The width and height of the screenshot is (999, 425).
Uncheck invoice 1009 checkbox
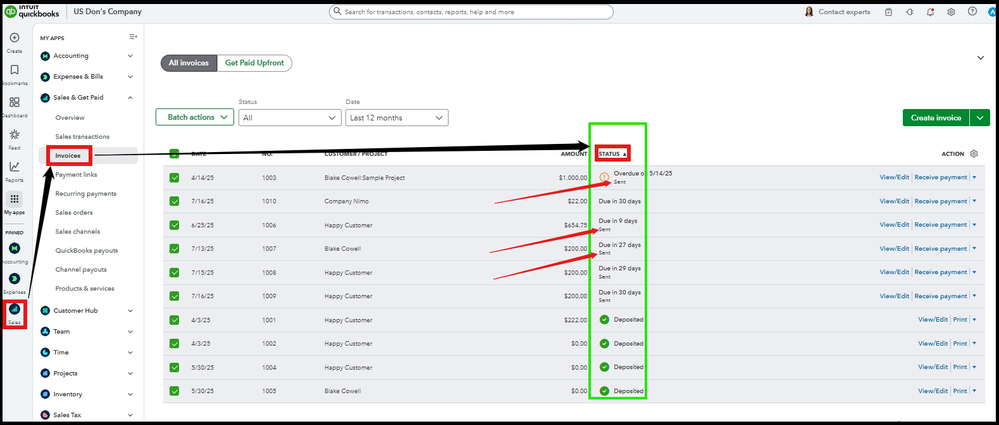pos(175,296)
